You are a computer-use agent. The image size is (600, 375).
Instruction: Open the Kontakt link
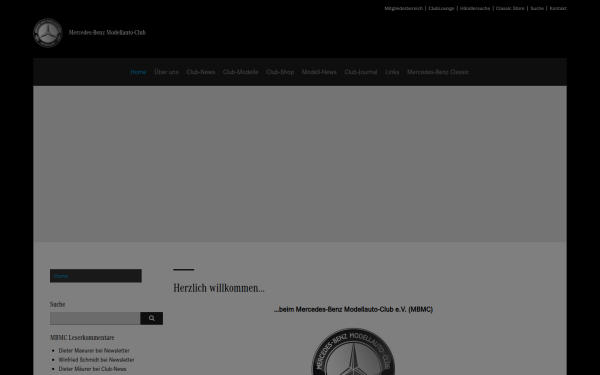click(x=558, y=8)
